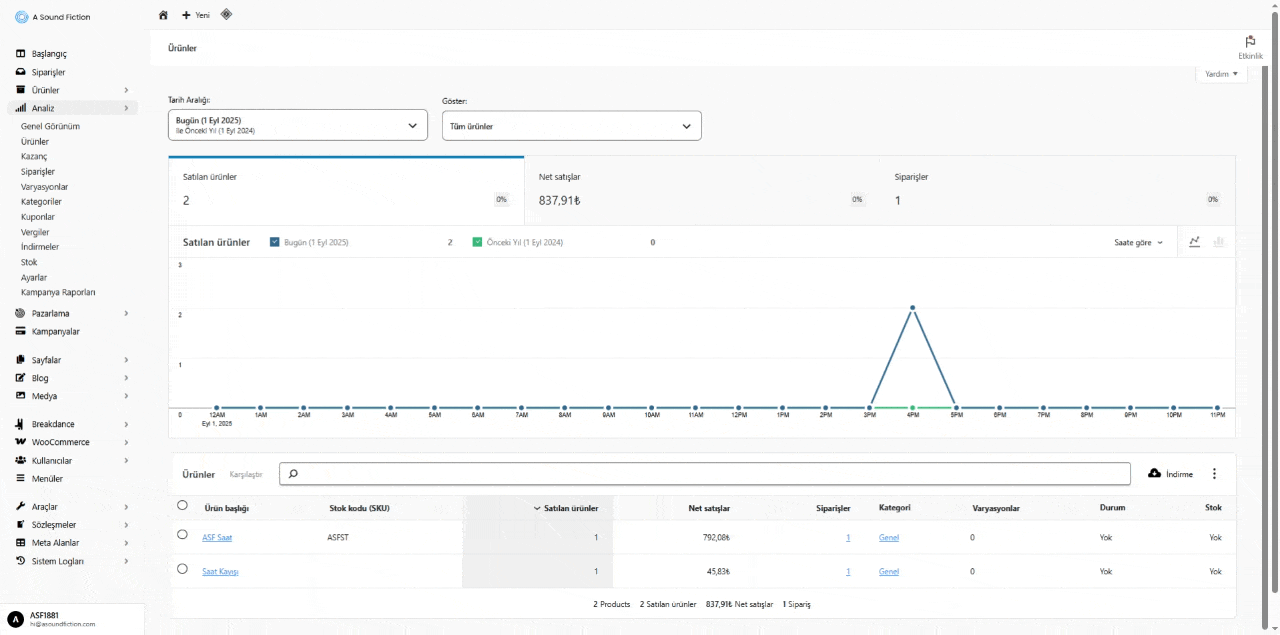Image resolution: width=1280 pixels, height=635 pixels.
Task: Open Kuponlar in the Analiz submenu
Action: point(38,217)
